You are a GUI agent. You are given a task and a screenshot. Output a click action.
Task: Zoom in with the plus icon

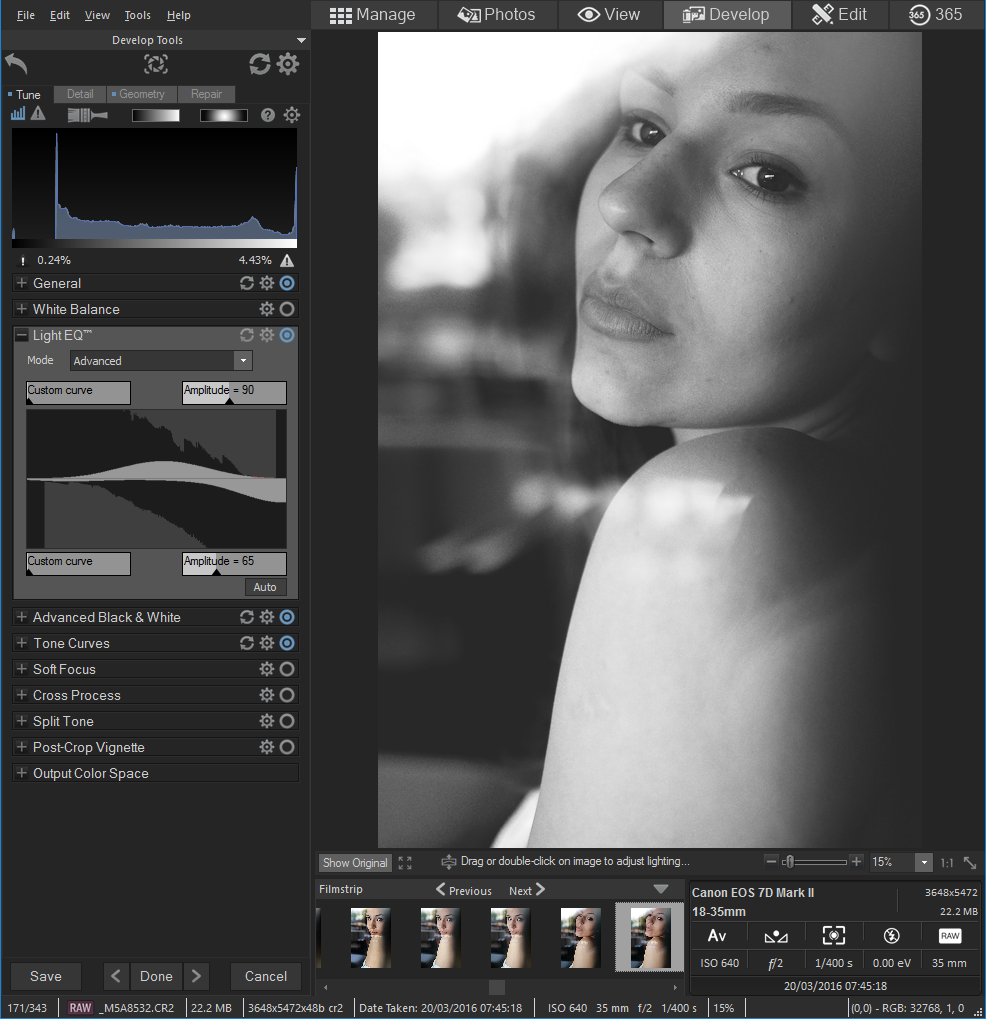coord(857,862)
